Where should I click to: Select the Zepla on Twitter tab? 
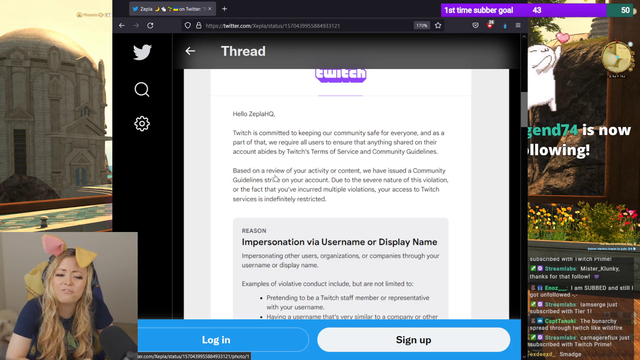point(173,9)
